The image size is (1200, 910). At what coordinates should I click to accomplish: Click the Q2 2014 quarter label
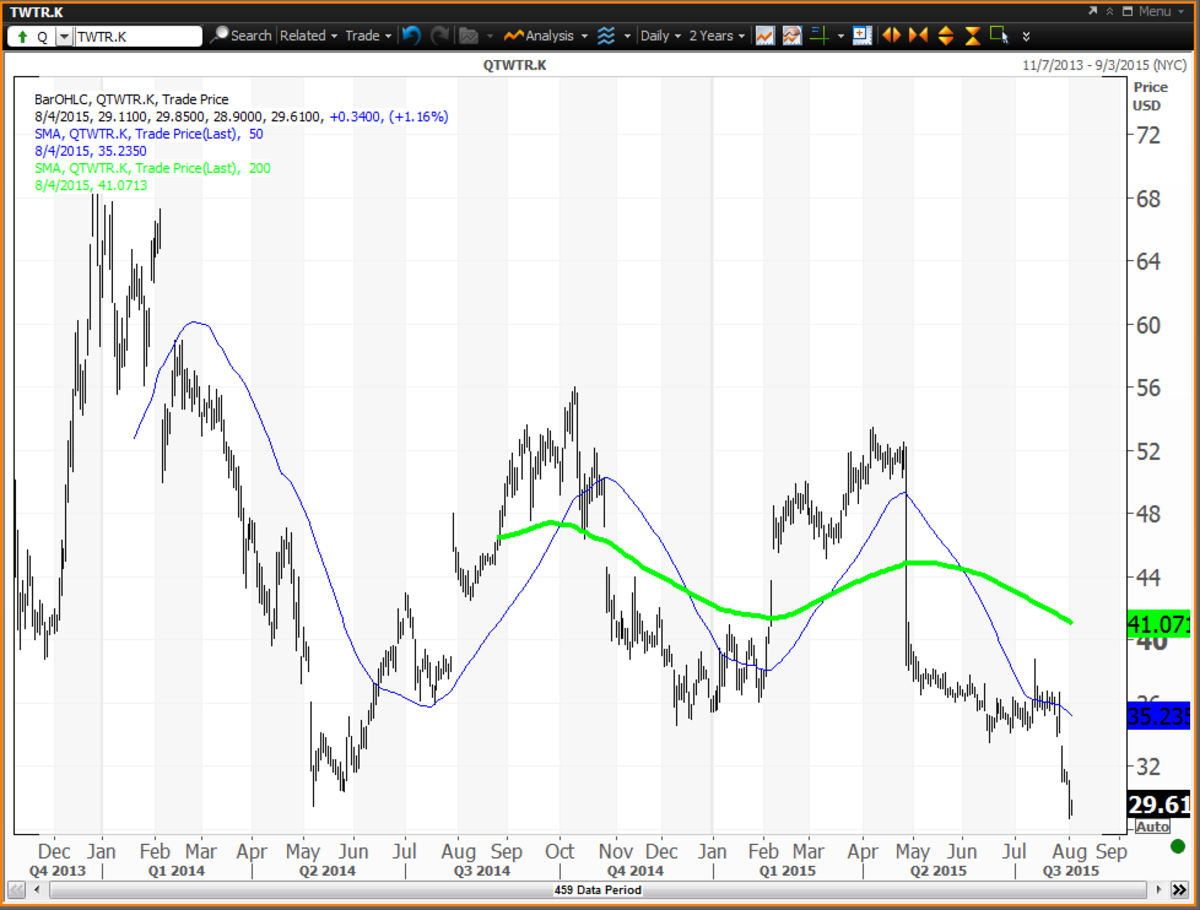pyautogui.click(x=328, y=870)
